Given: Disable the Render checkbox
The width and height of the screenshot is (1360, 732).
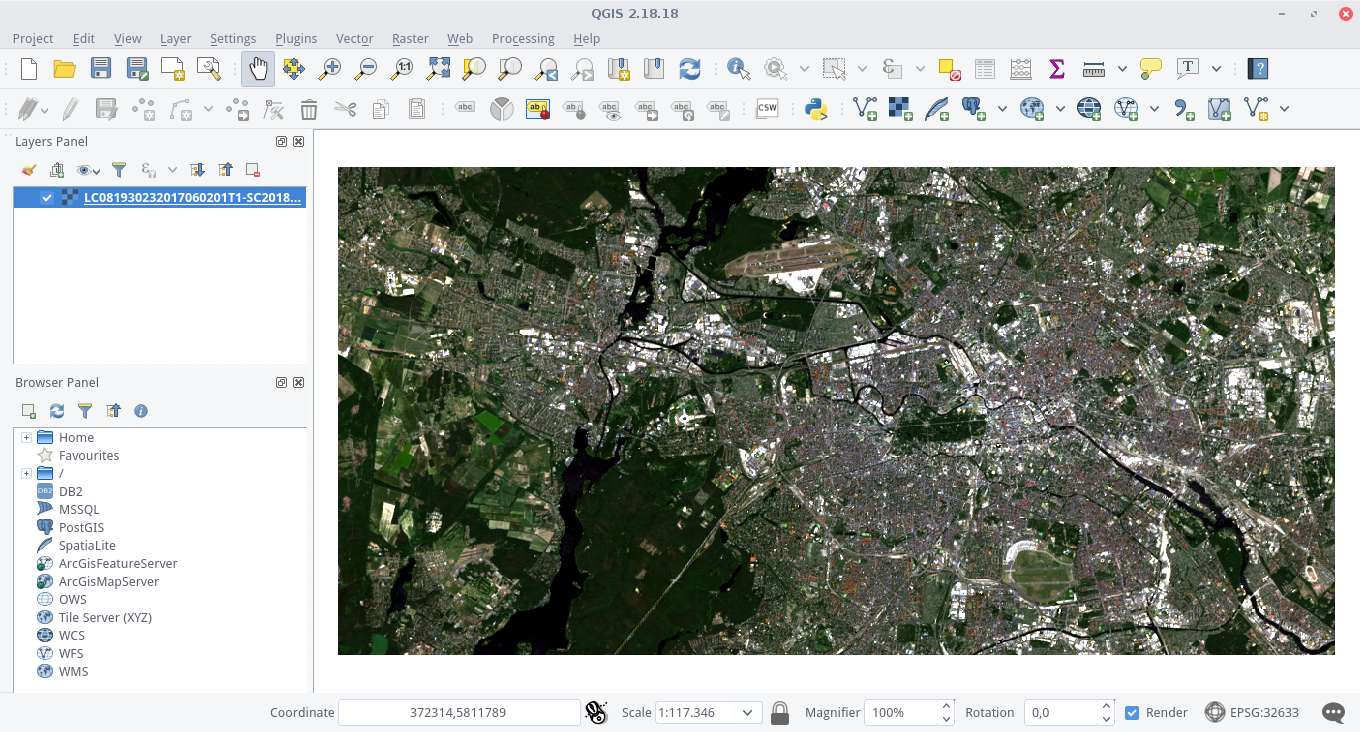Looking at the screenshot, I should [1132, 713].
